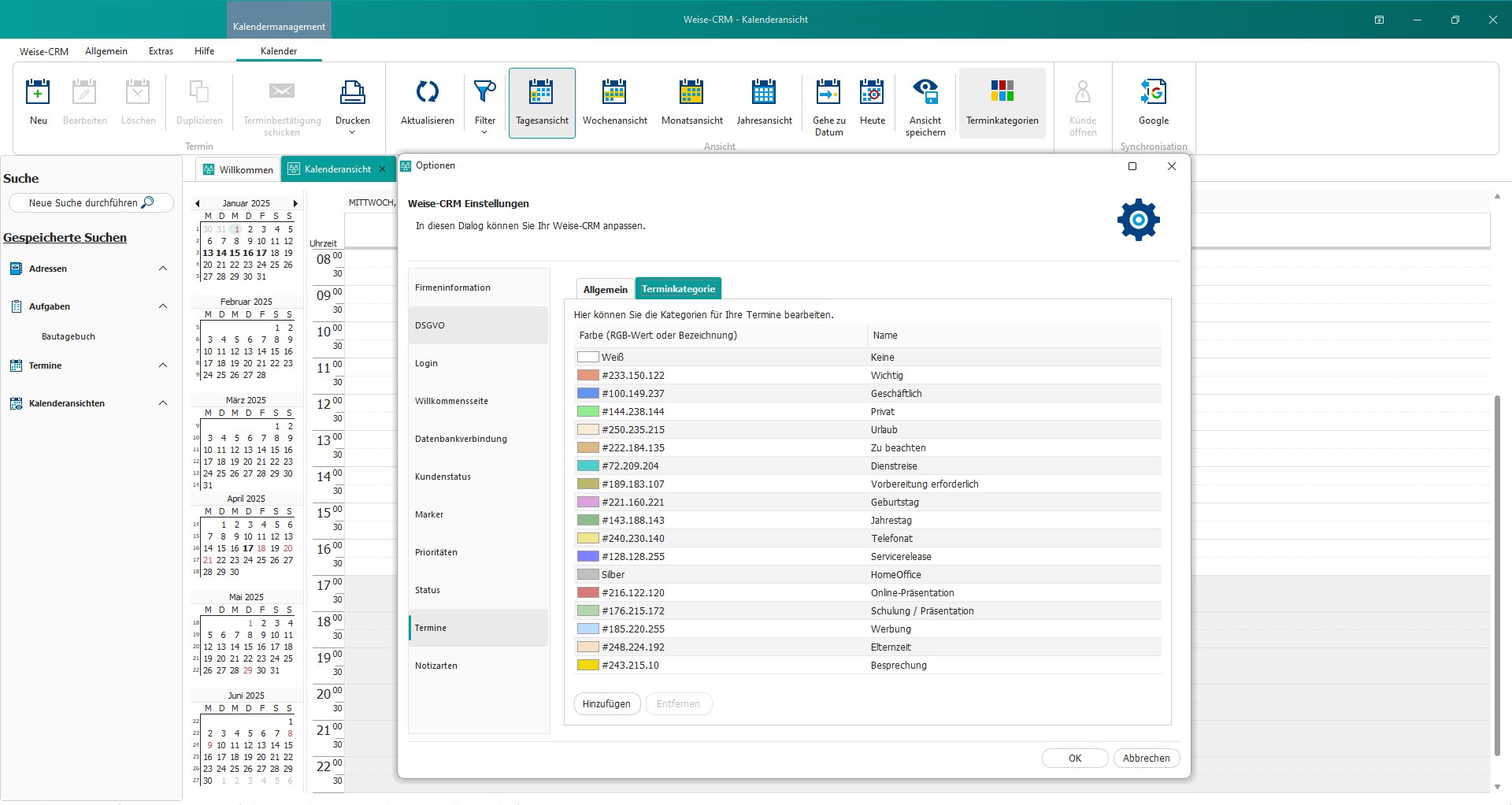Refresh calendar with Aktualisieren icon
This screenshot has width=1512, height=805.
tap(427, 92)
